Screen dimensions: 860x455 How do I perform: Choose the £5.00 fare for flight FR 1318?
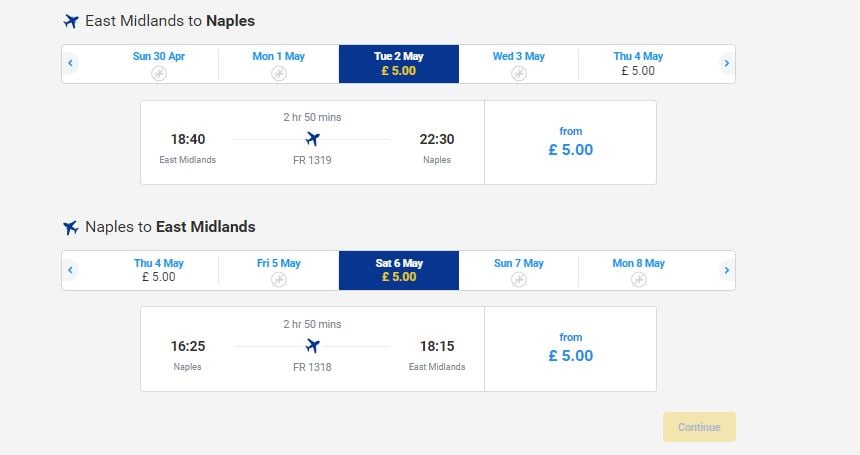pos(570,349)
